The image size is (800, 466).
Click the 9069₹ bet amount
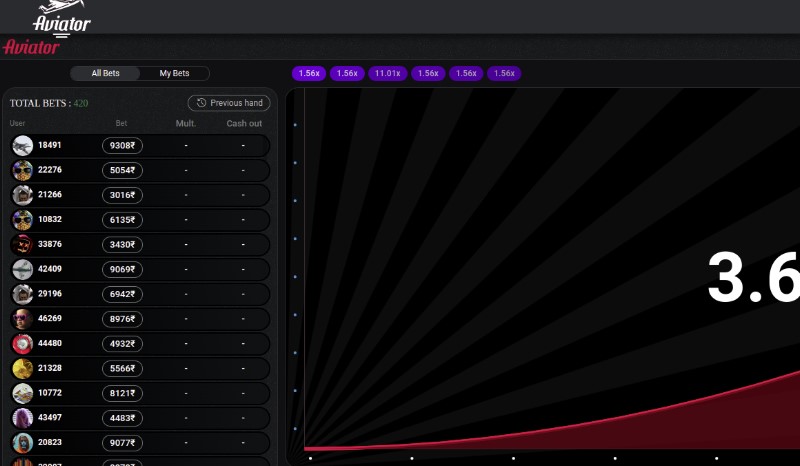pyautogui.click(x=122, y=269)
